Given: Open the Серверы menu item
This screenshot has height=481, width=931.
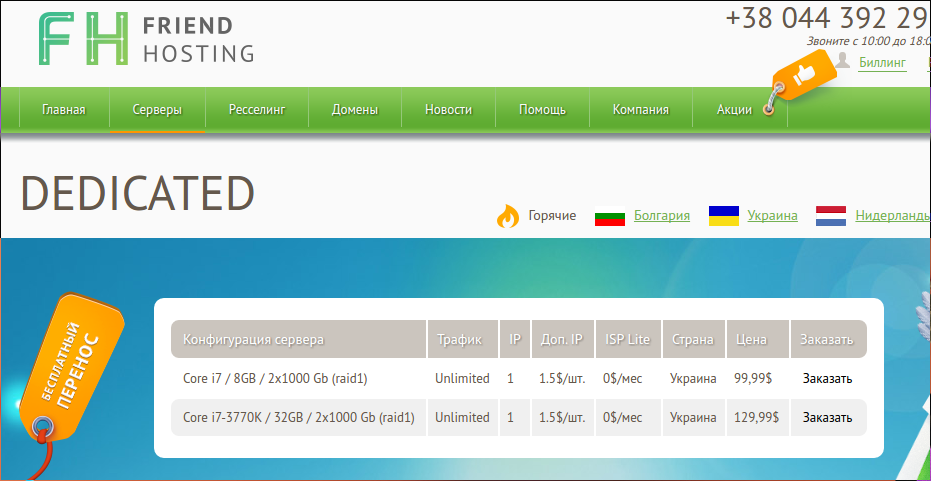Looking at the screenshot, I should (157, 109).
